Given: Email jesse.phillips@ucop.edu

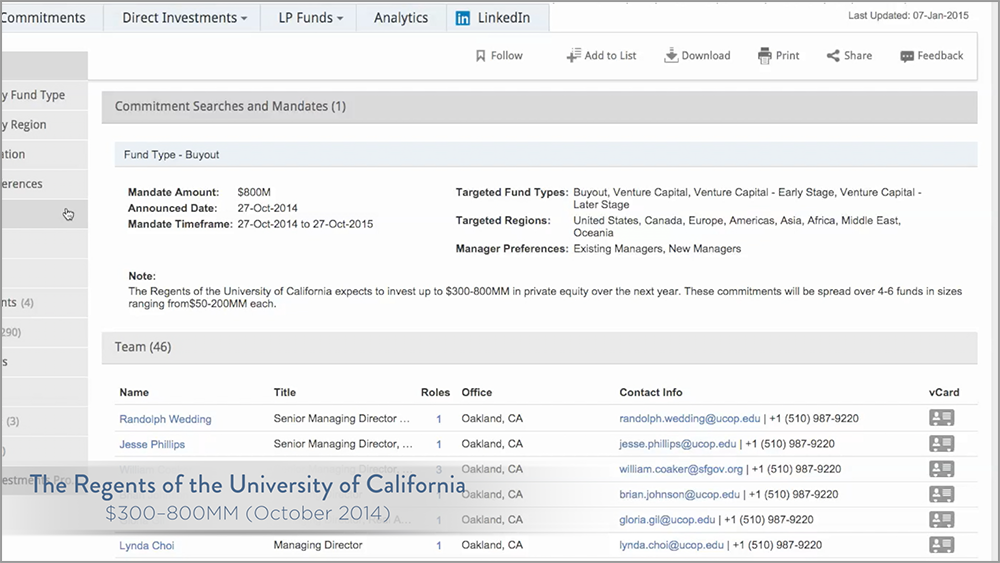Looking at the screenshot, I should click(677, 444).
